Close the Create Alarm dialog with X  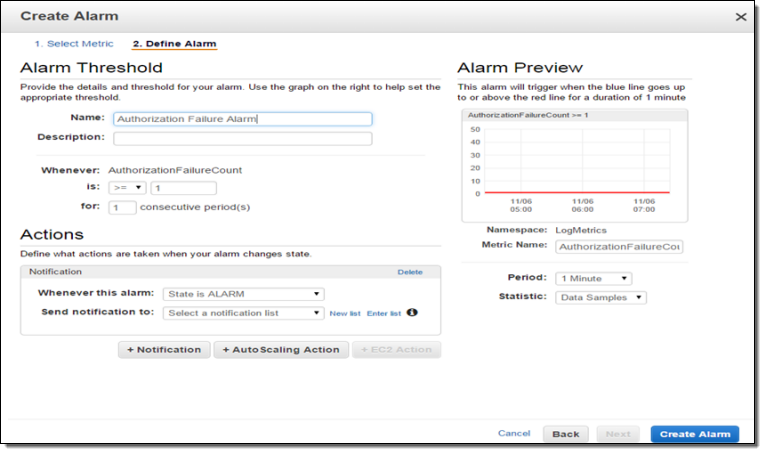(x=741, y=17)
